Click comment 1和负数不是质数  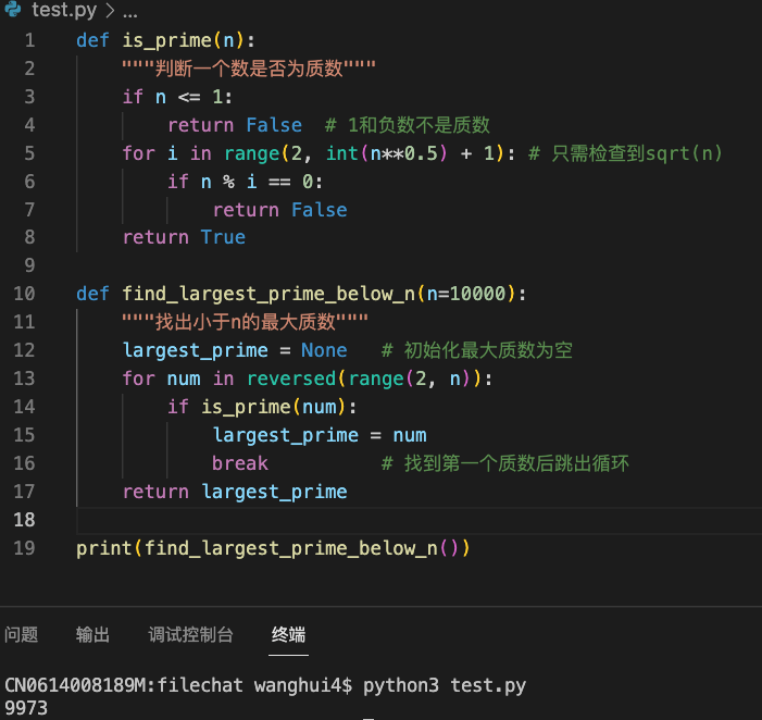(x=407, y=125)
